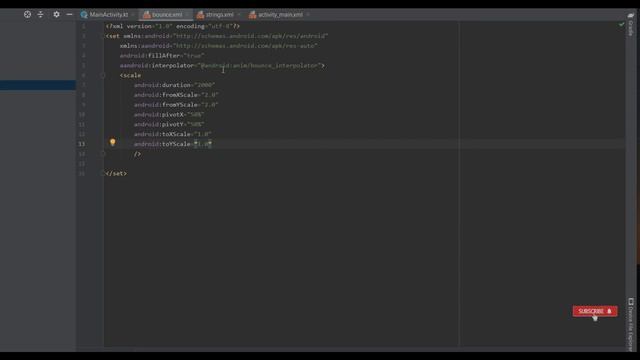Click the red SUBSCRIBE button
The height and width of the screenshot is (360, 640).
click(595, 311)
